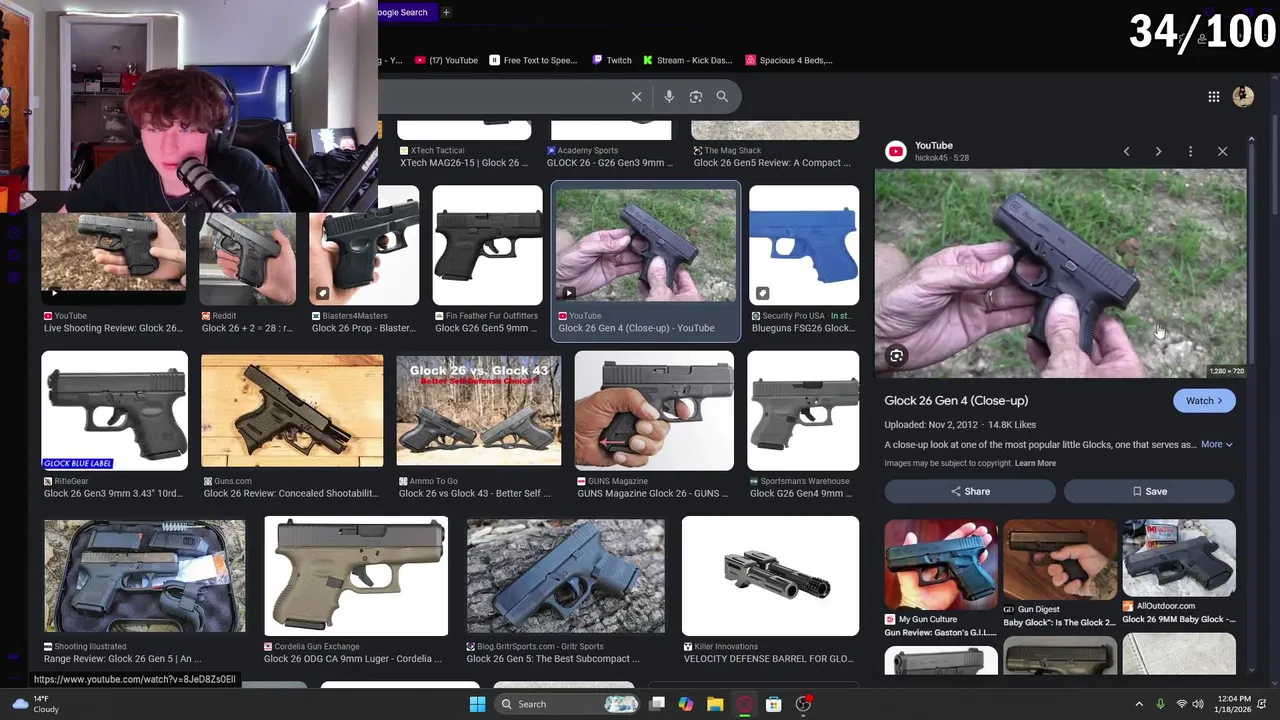Open the (17) YouTube bookmark
Screen dimensions: 1280x720
coord(447,60)
